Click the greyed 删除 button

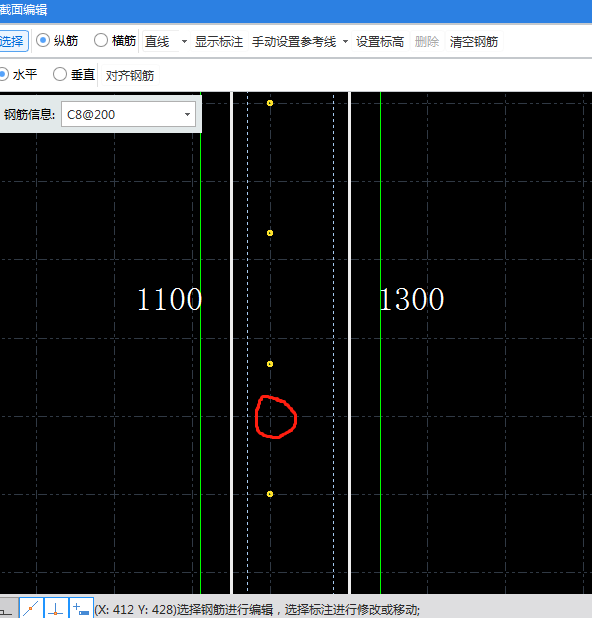(427, 41)
